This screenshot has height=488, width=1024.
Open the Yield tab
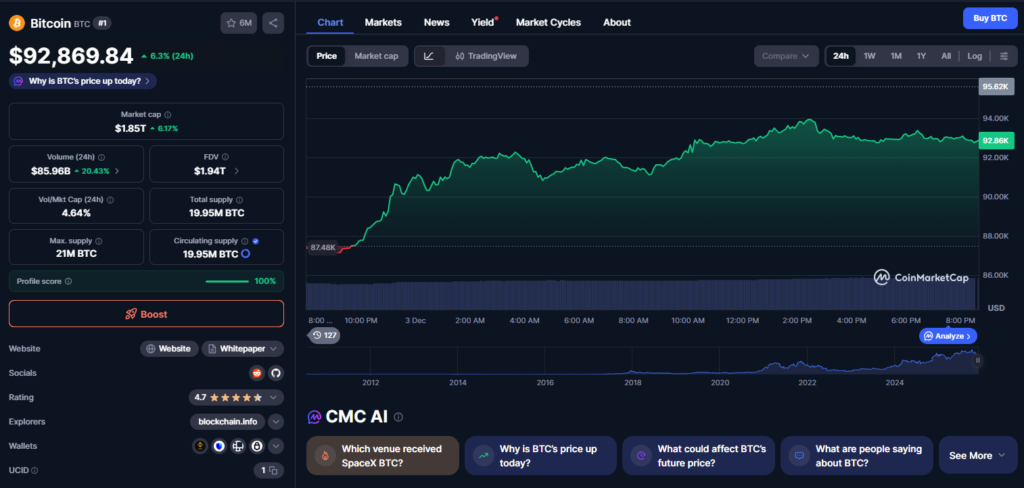click(x=483, y=22)
